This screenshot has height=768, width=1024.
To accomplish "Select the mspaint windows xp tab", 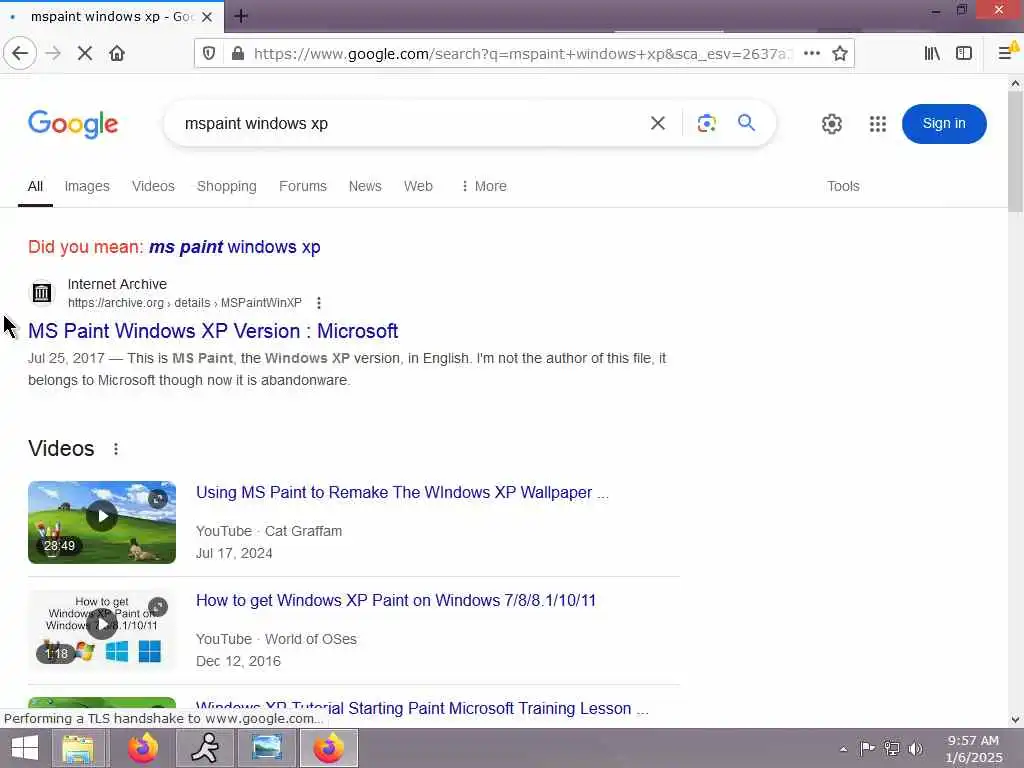I will [x=112, y=17].
